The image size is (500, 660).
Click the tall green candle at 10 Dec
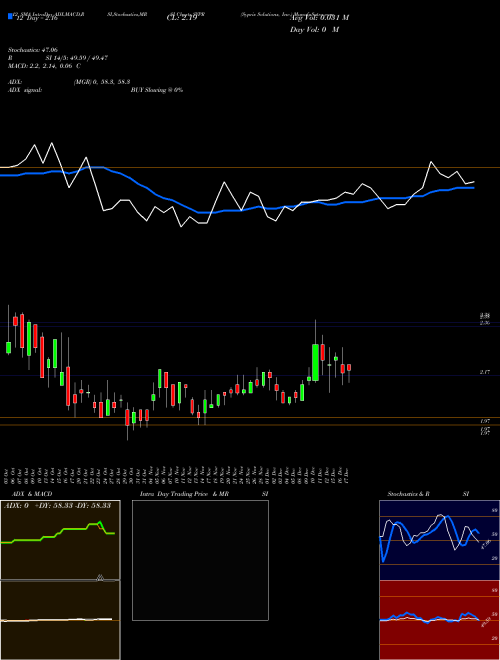click(x=315, y=362)
